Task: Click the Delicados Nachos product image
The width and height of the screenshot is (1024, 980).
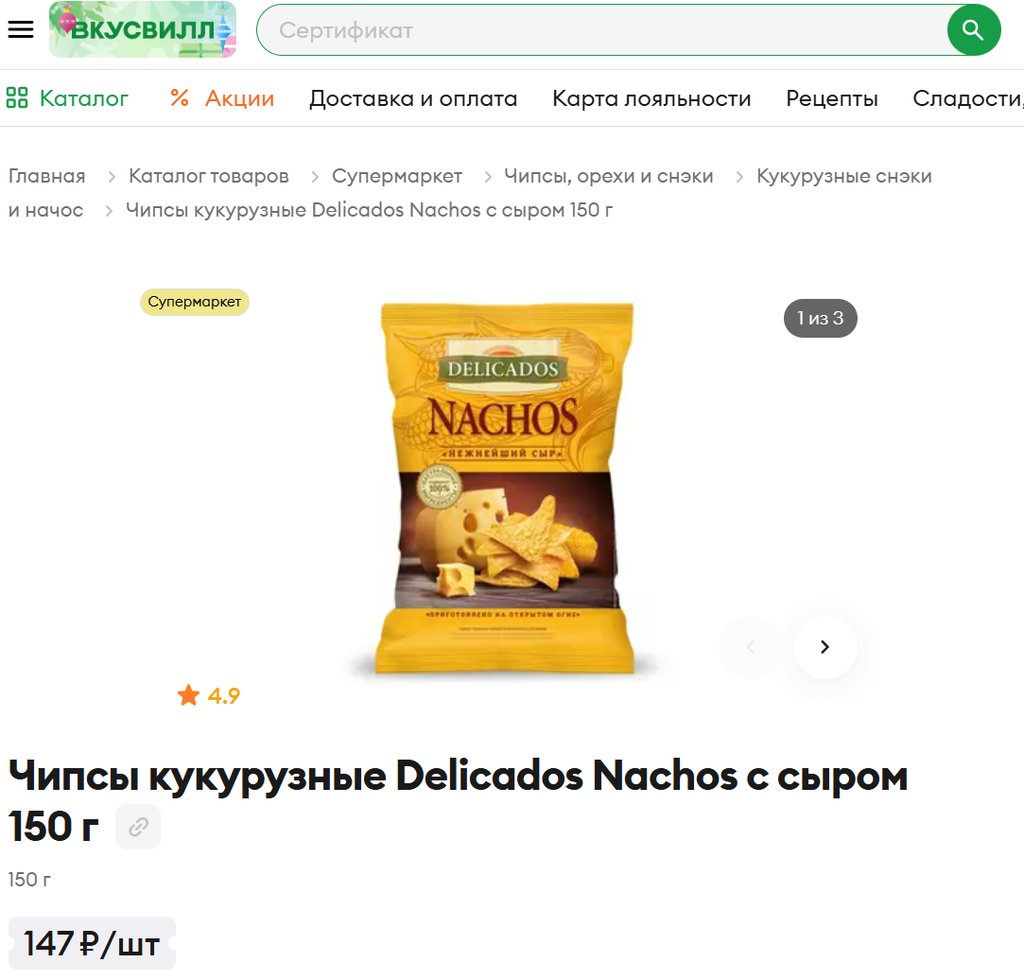Action: point(505,488)
